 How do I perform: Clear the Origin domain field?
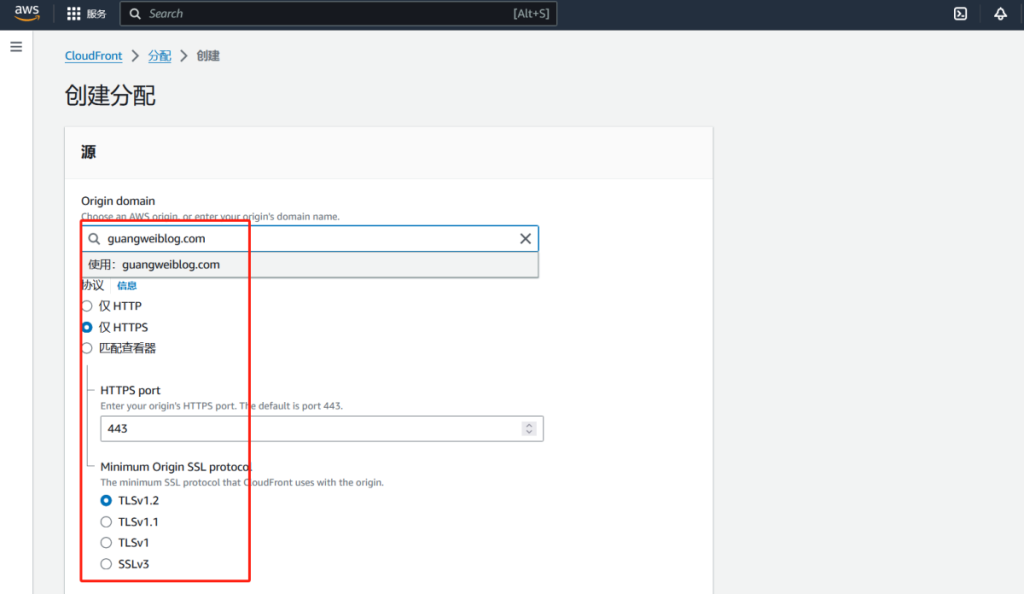click(x=525, y=239)
